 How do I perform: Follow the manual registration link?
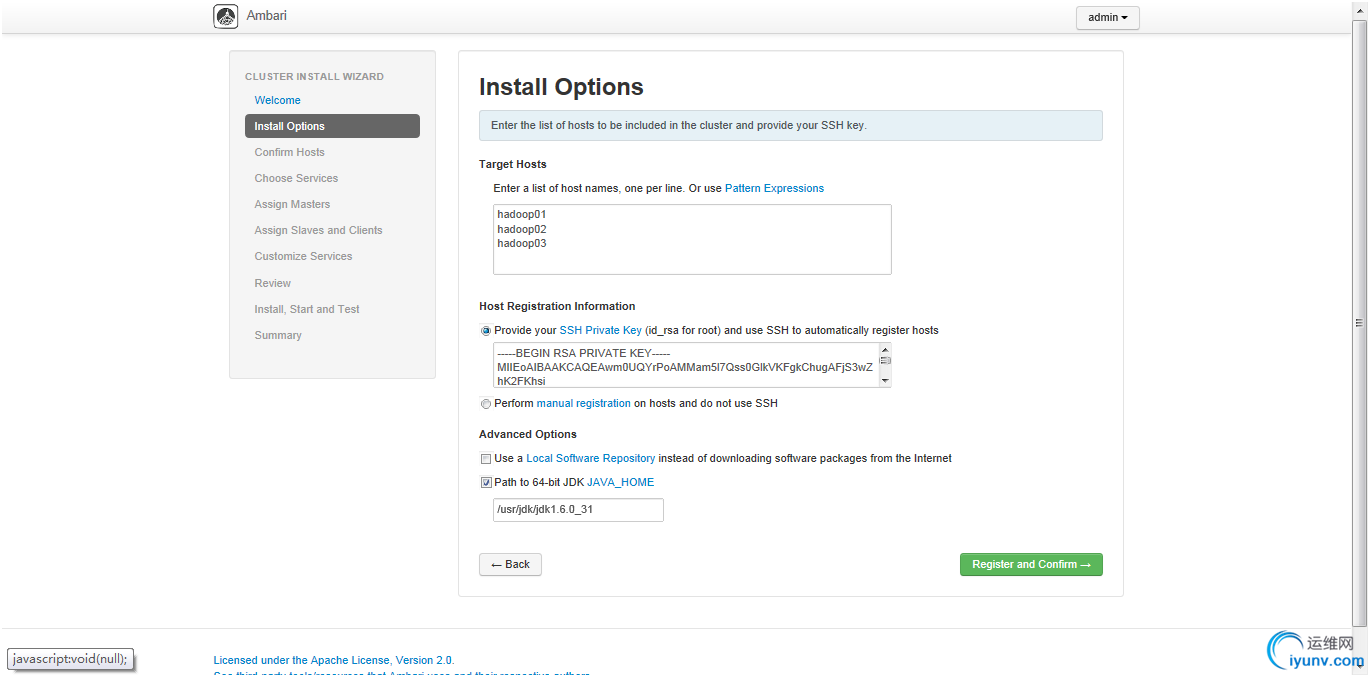point(583,403)
